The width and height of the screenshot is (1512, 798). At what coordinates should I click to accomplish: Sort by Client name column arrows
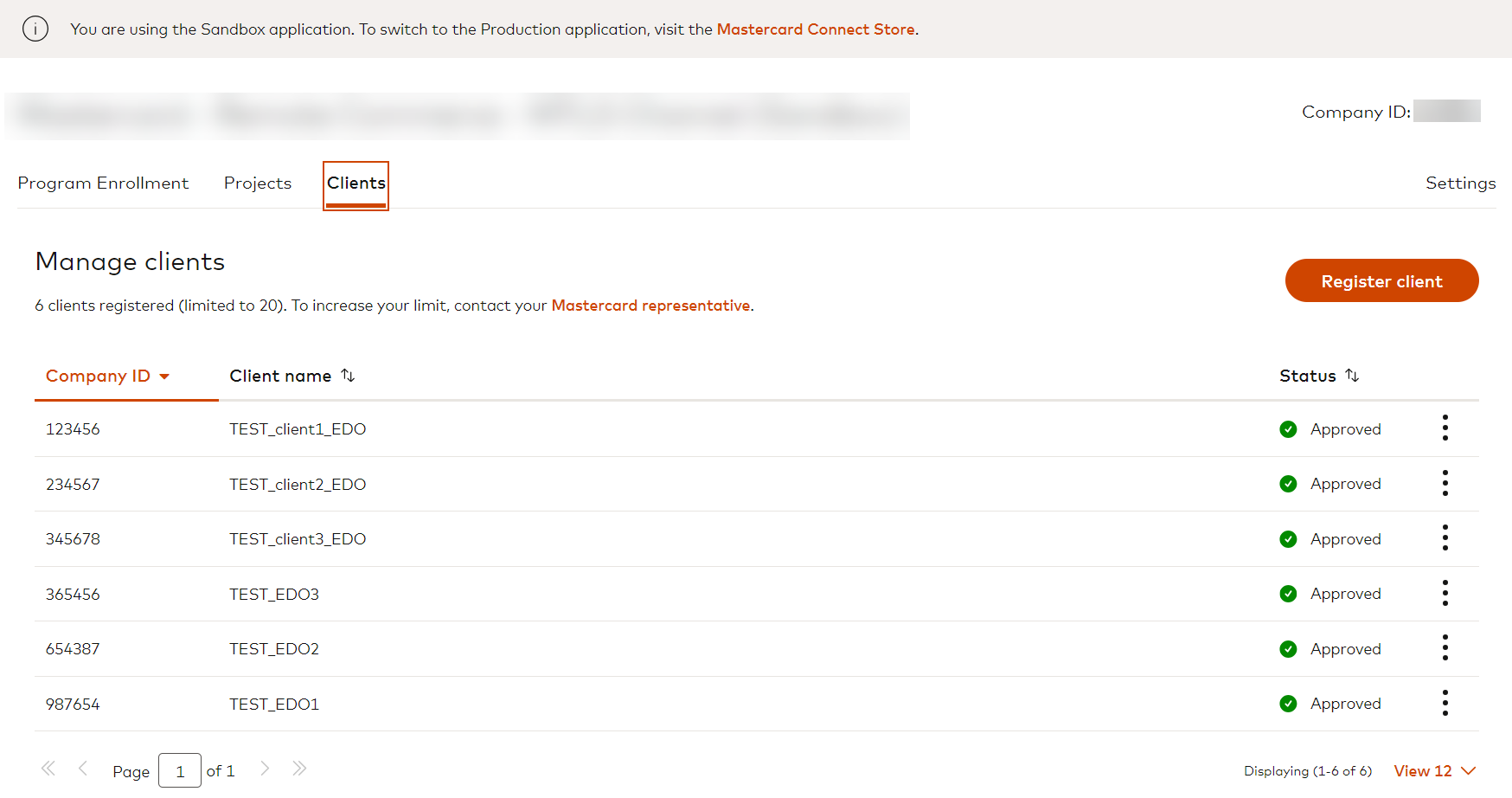[348, 376]
